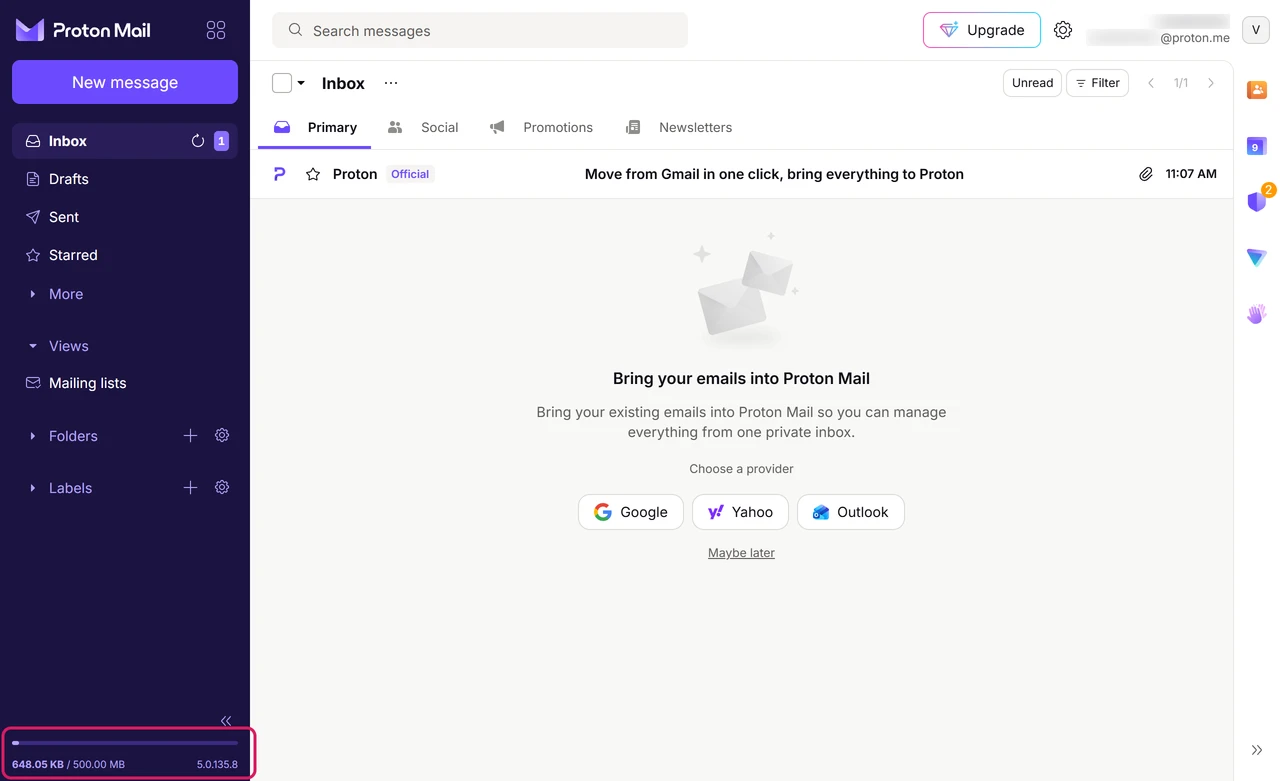Dismiss import with Maybe later link
1280x781 pixels.
[x=741, y=553]
